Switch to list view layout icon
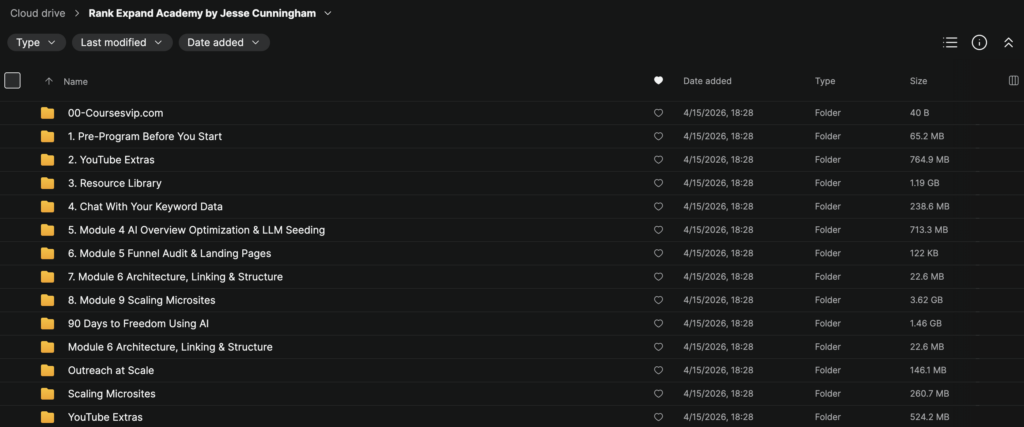1024x427 pixels. (x=950, y=42)
